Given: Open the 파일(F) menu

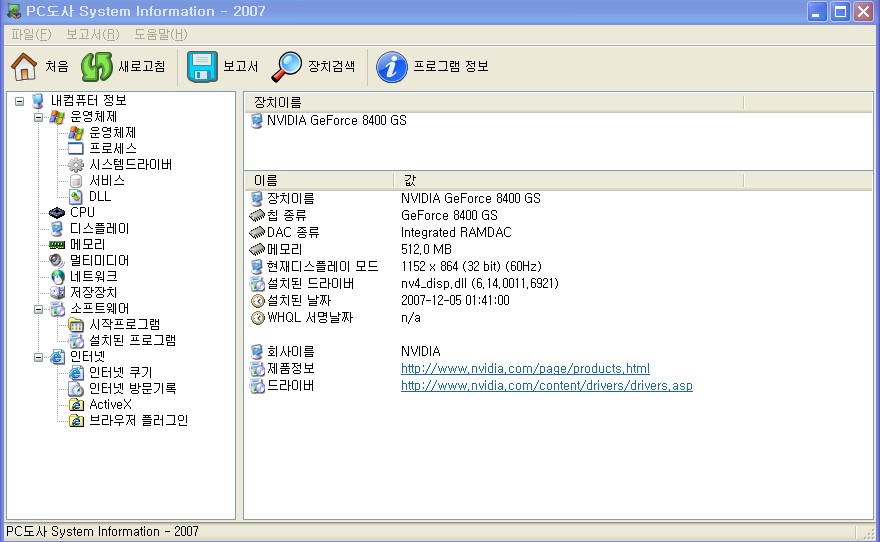Looking at the screenshot, I should click(31, 35).
